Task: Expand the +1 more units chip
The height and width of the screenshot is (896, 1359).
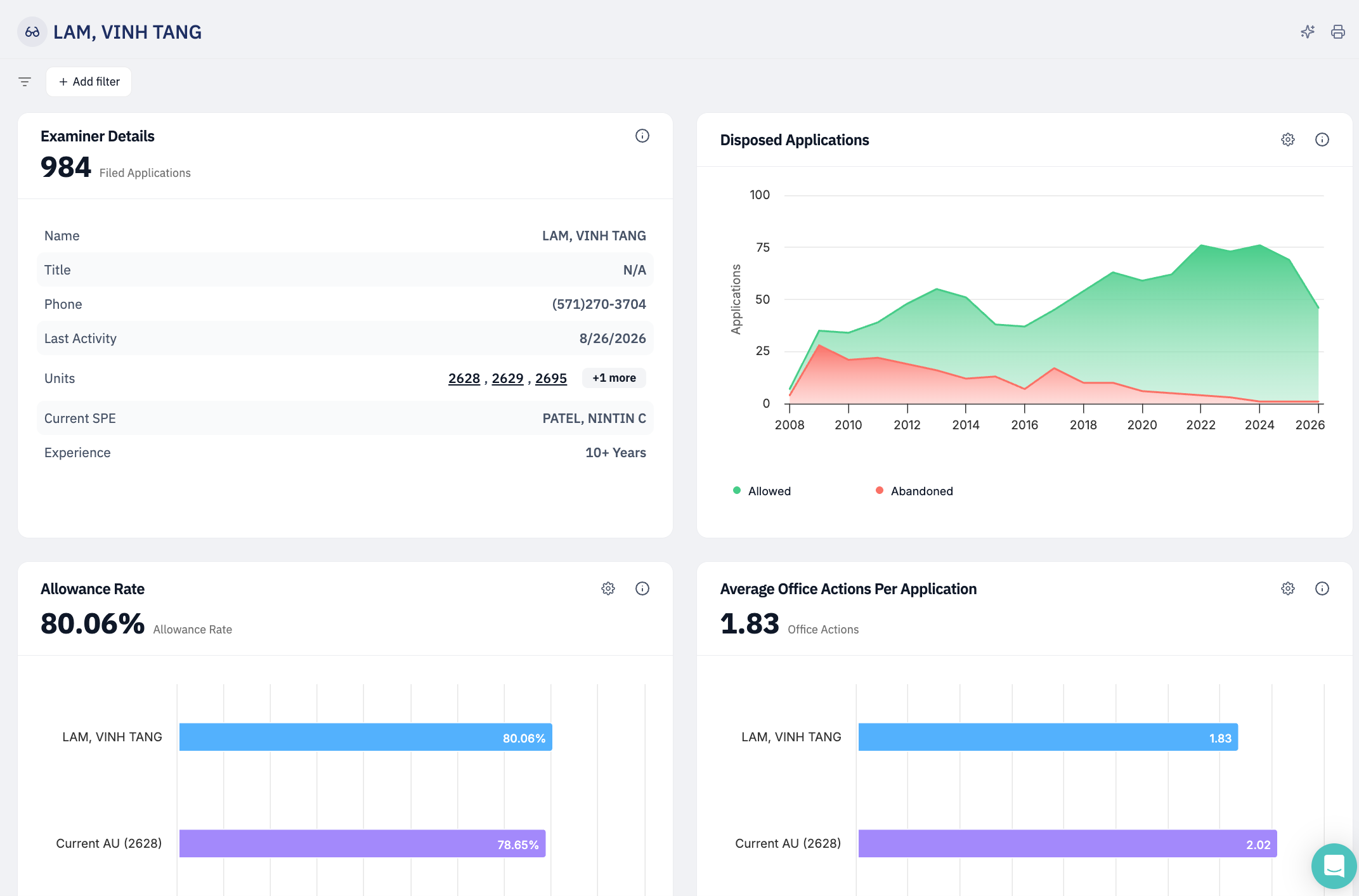Action: coord(614,378)
